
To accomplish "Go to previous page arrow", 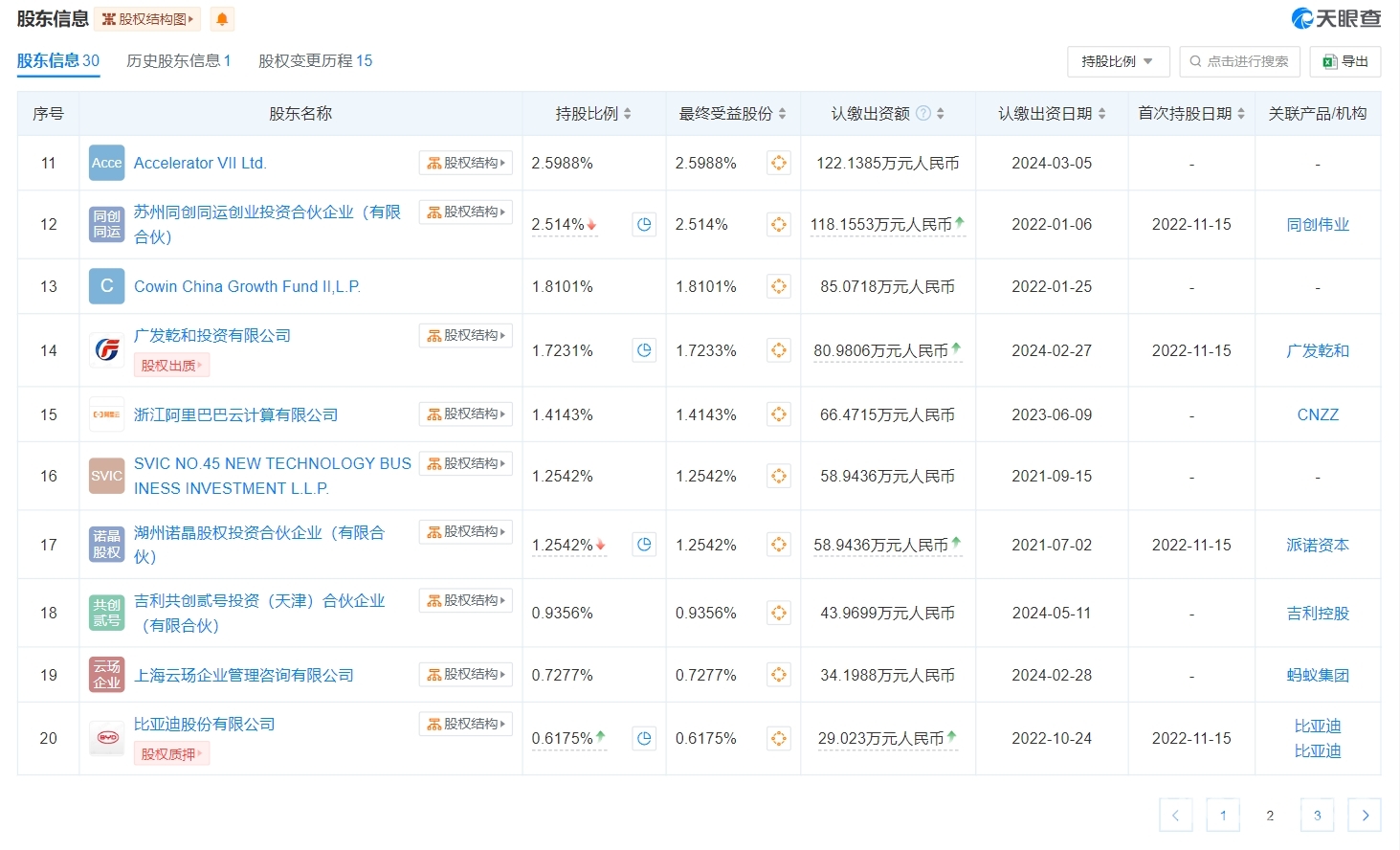I will click(1175, 815).
